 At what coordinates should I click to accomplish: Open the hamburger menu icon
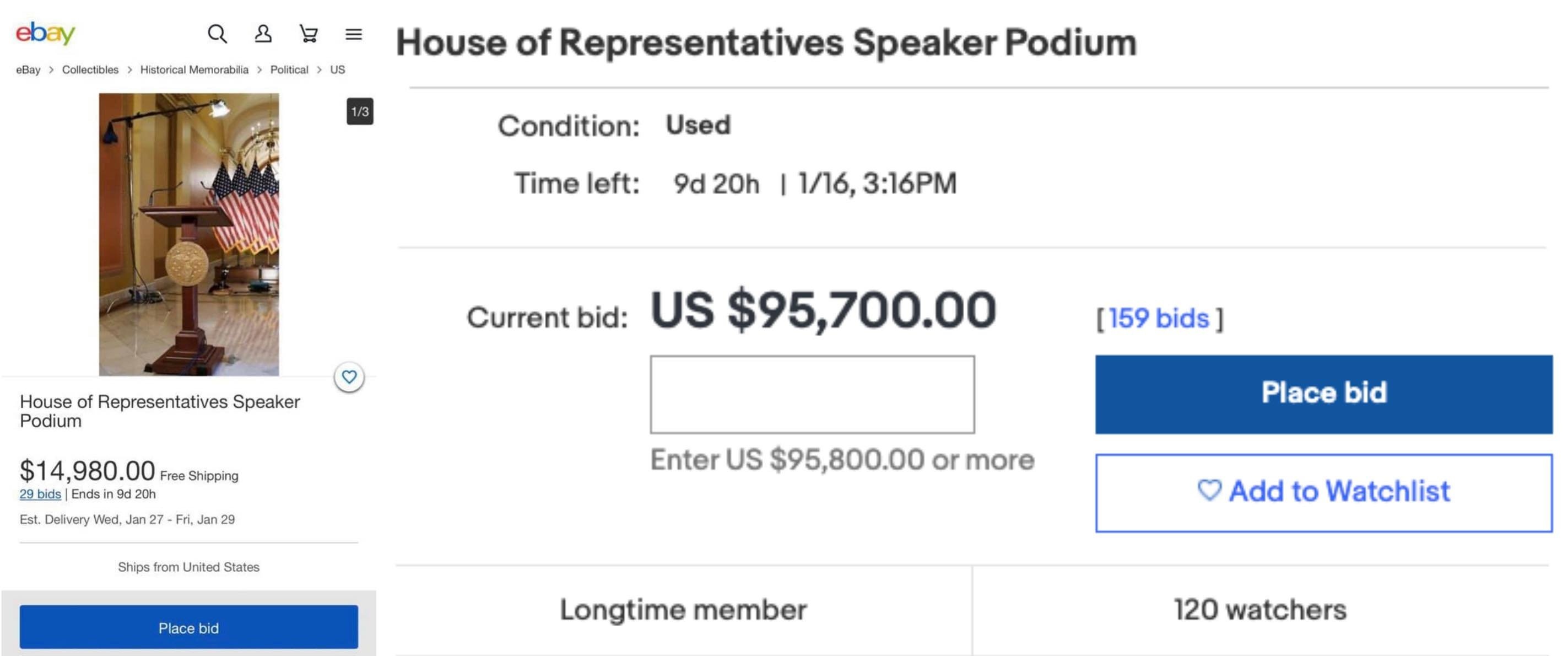354,34
